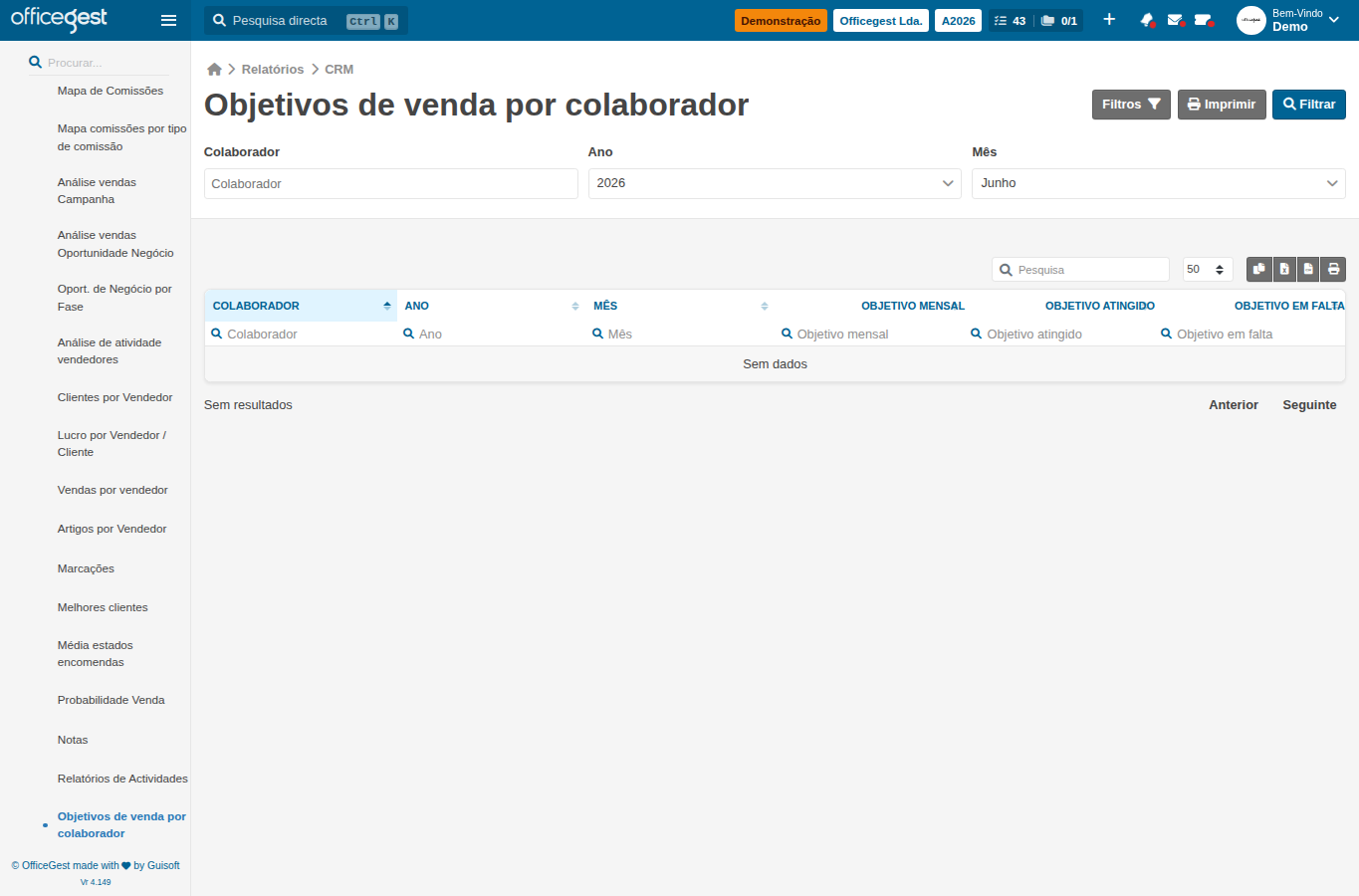Select Objetivos de venda por colaborador
This screenshot has width=1359, height=896.
[121, 825]
